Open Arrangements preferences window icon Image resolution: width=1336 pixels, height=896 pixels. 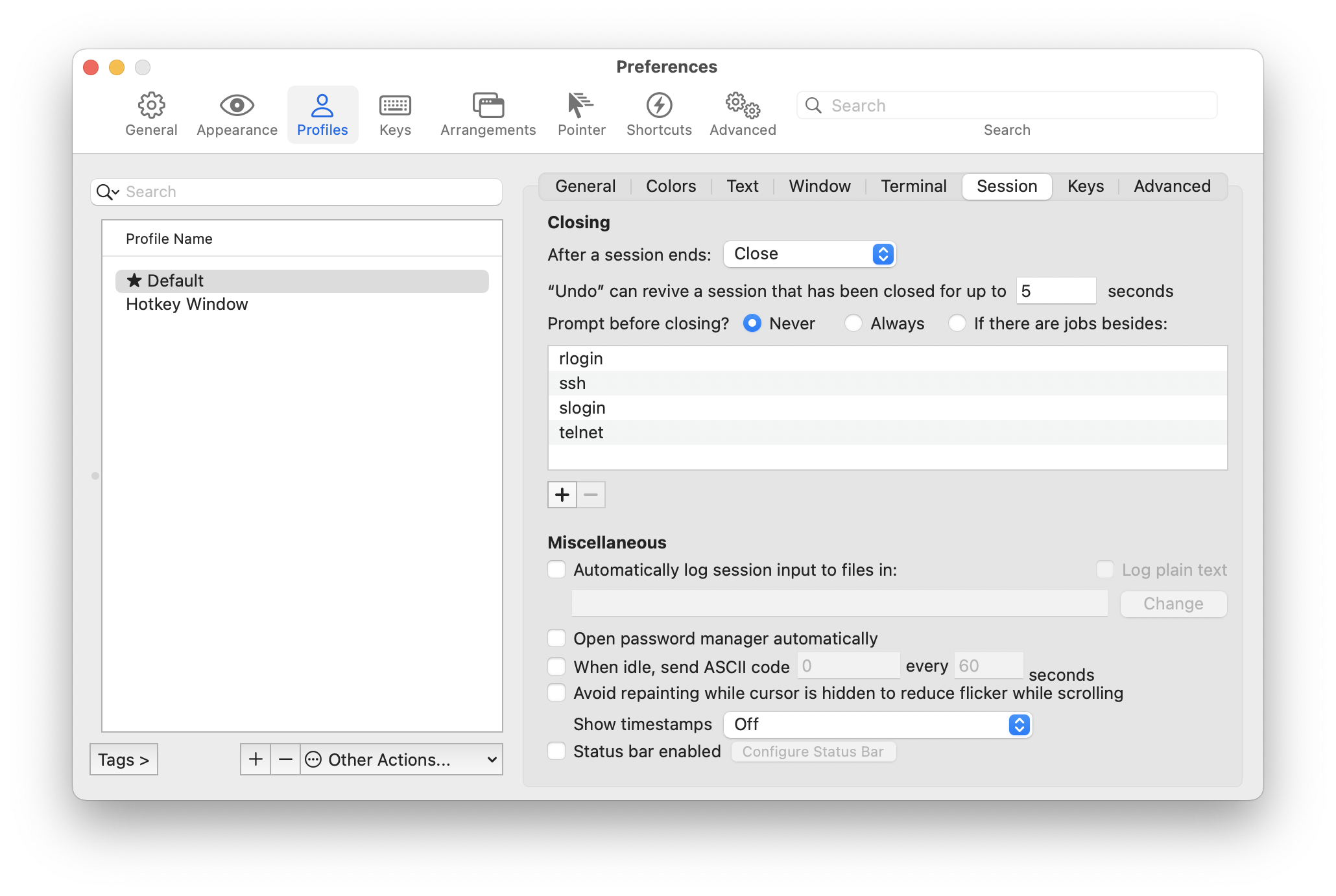(x=488, y=106)
